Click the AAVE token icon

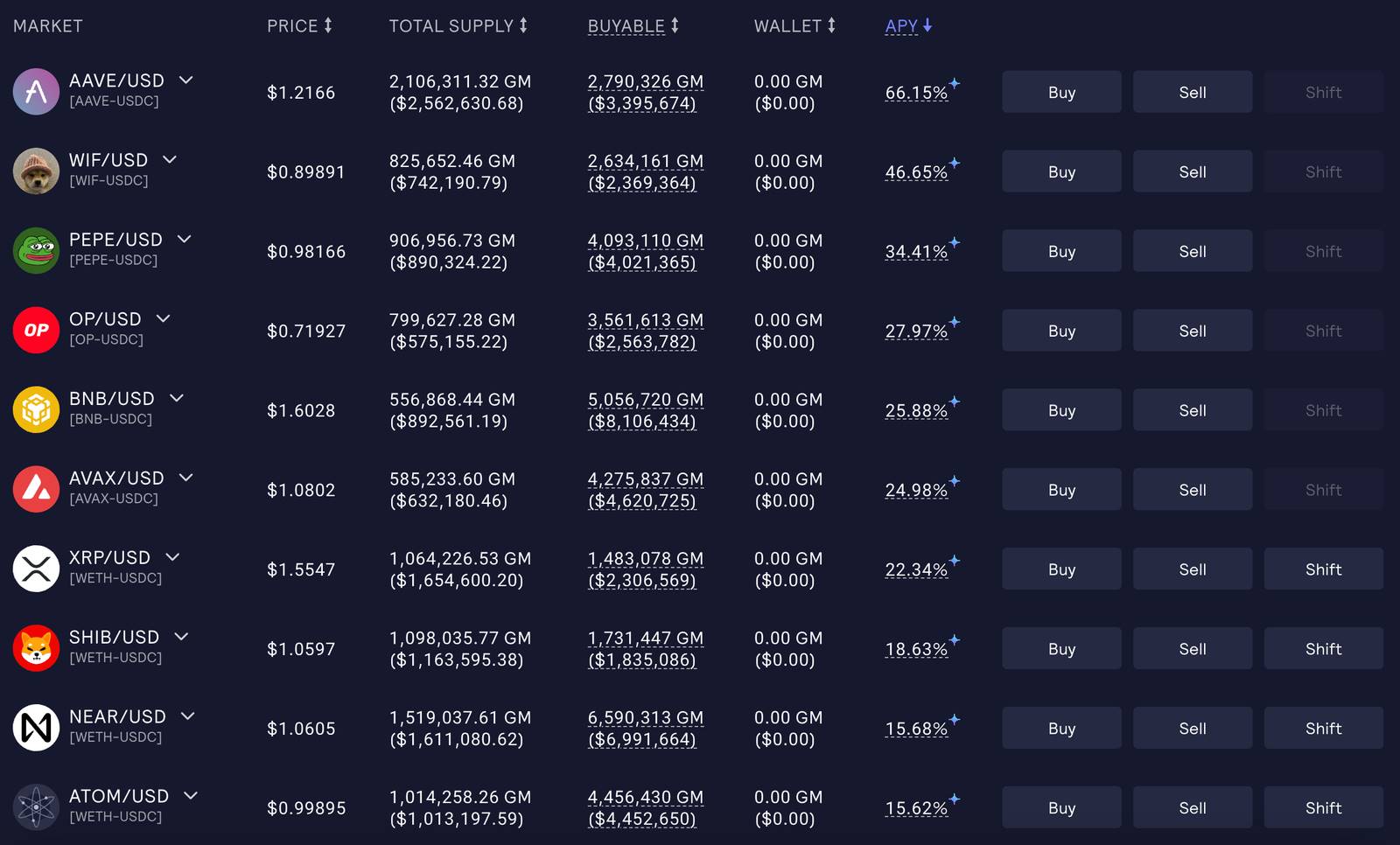(36, 92)
